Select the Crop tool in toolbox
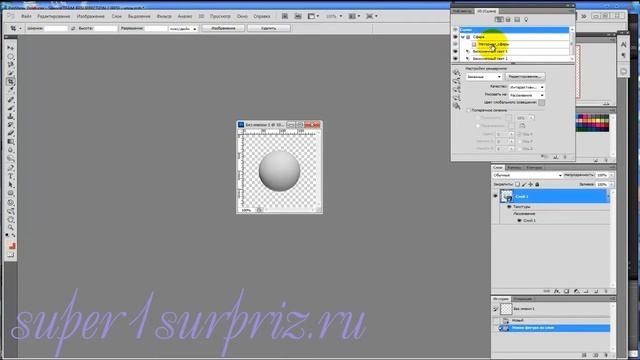The height and width of the screenshot is (360, 640). click(11, 82)
